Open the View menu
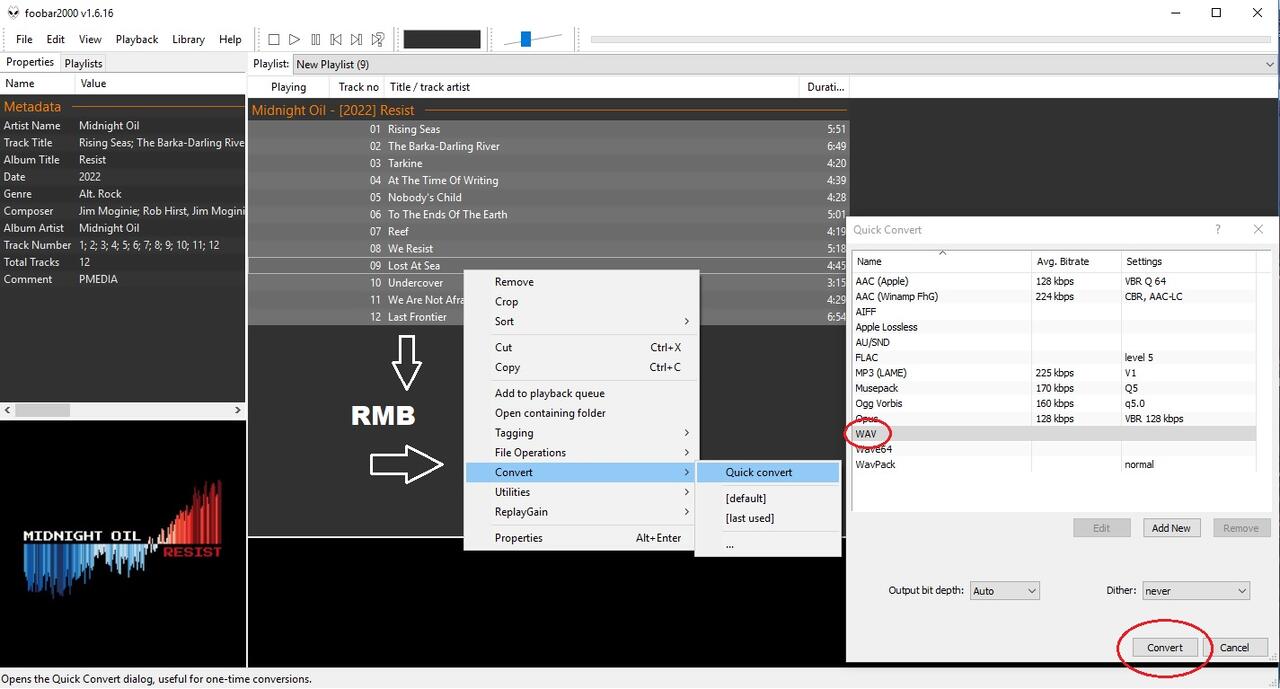Viewport: 1280px width, 689px height. 90,39
